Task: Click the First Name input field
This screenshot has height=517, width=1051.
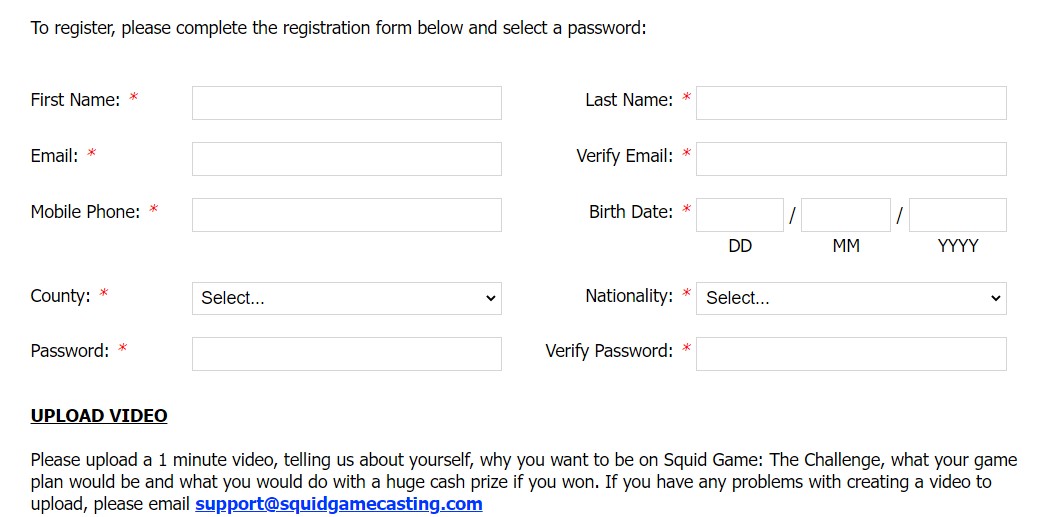Action: pyautogui.click(x=346, y=103)
